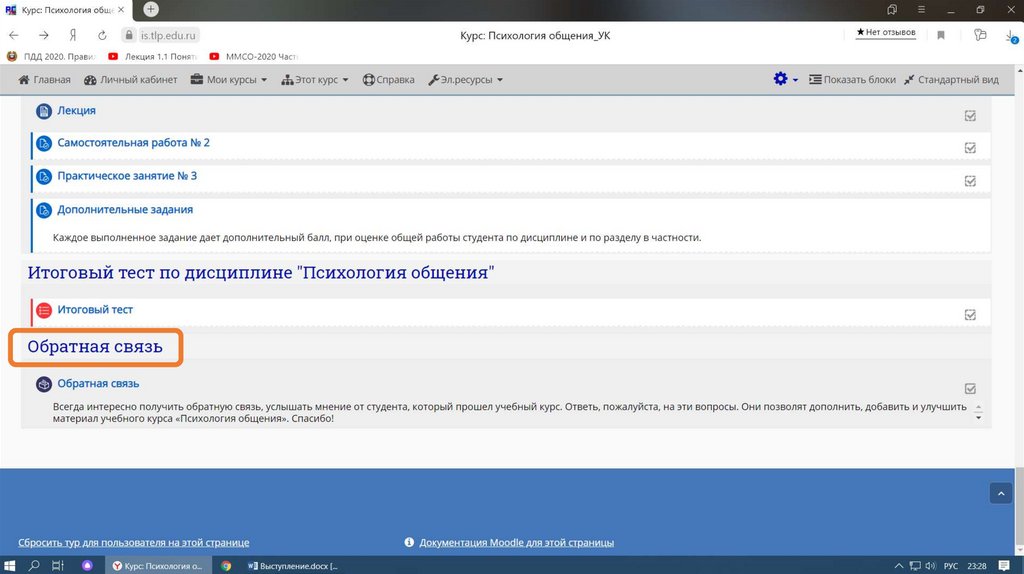Click the scroll-to-top arrow button

point(1000,493)
